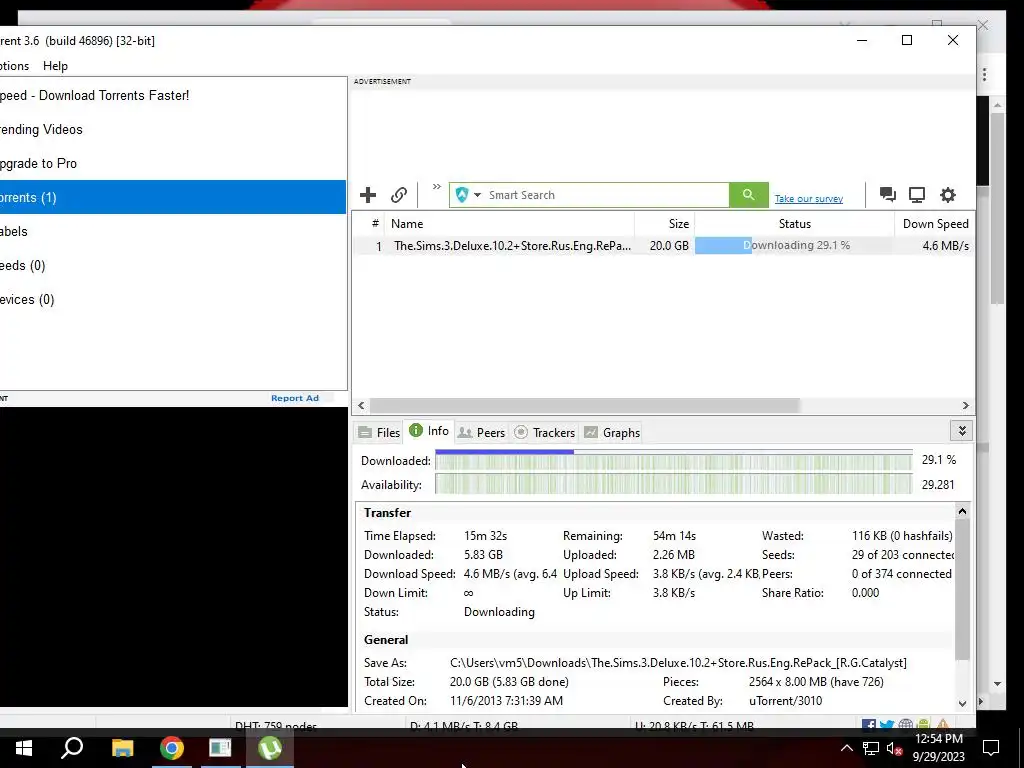Viewport: 1024px width, 768px height.
Task: Select Download Torrents Faster sidebar item
Action: tap(172, 95)
